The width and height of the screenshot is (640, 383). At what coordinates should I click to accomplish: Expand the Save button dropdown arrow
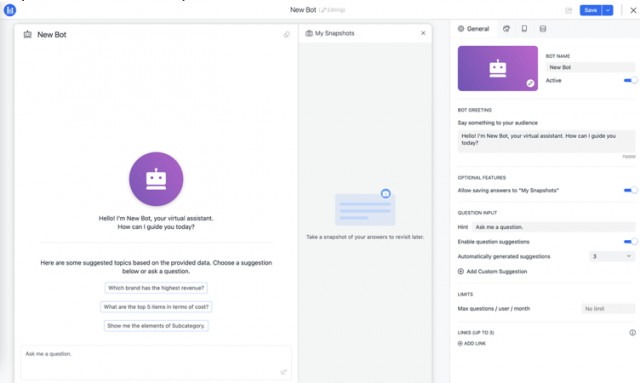608,10
